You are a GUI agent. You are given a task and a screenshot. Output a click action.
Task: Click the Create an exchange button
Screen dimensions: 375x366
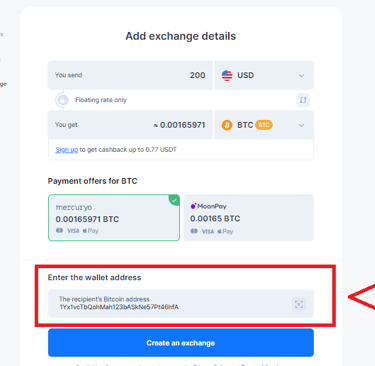click(181, 343)
